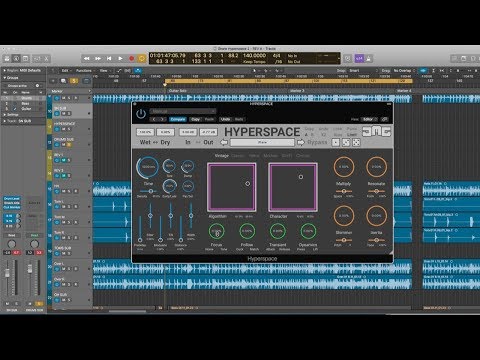This screenshot has height=360, width=480.
Task: Click the Wet/Dry percentage value box
Action: click(x=145, y=132)
